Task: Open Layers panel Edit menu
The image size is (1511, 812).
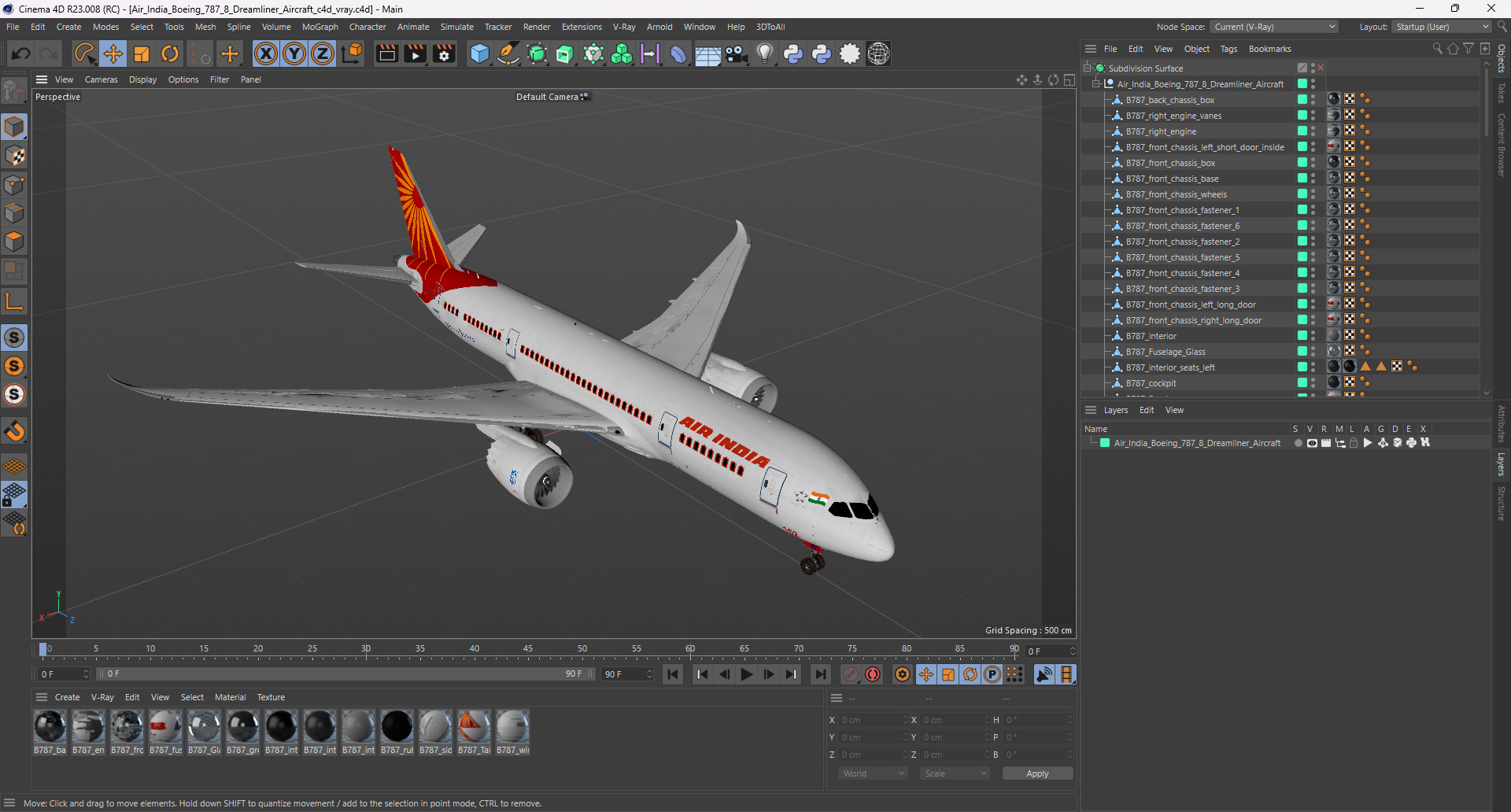Action: pyautogui.click(x=1147, y=410)
